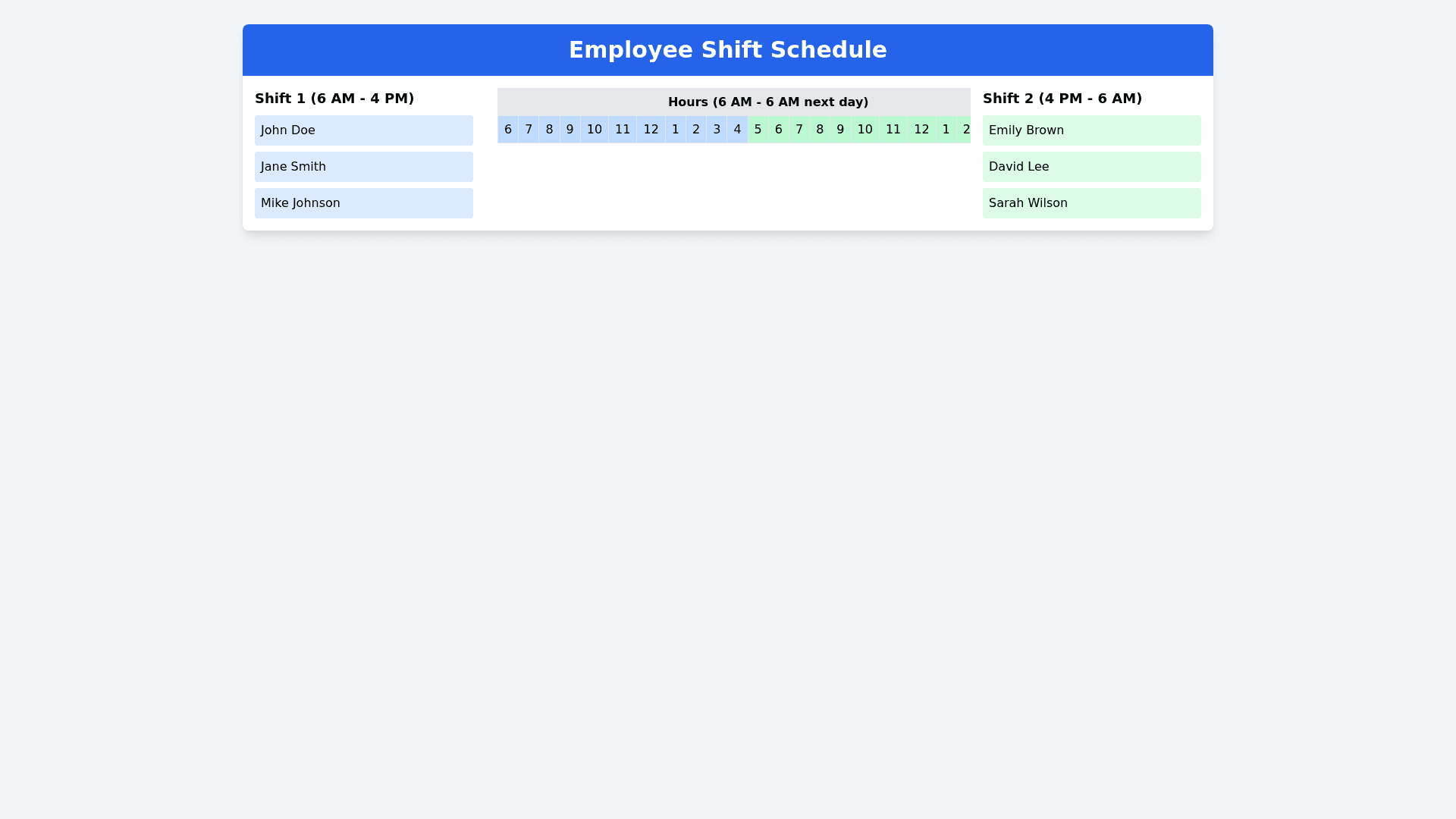
Task: Click the 4 PM hour cell
Action: [737, 130]
